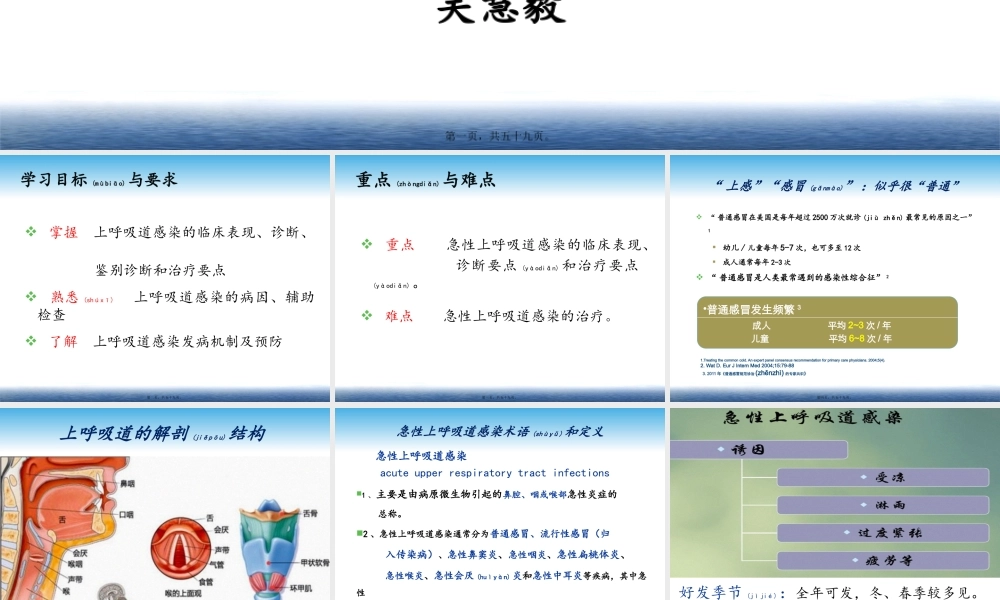This screenshot has width=1000, height=600.
Task: Select the olive-colored 普通感冒发生频繁 table block
Action: [826, 322]
